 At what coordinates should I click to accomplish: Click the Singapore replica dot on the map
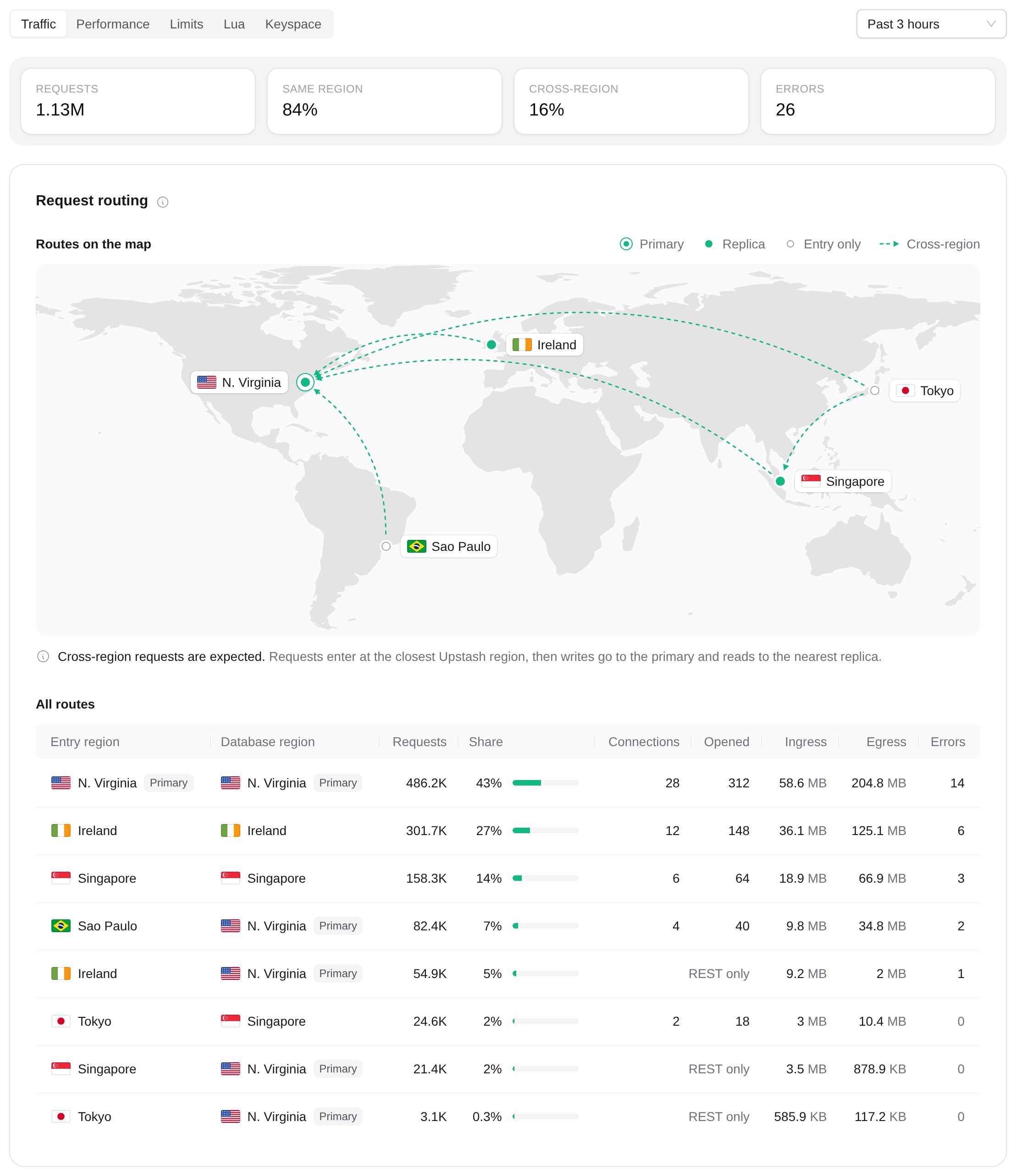pos(780,481)
